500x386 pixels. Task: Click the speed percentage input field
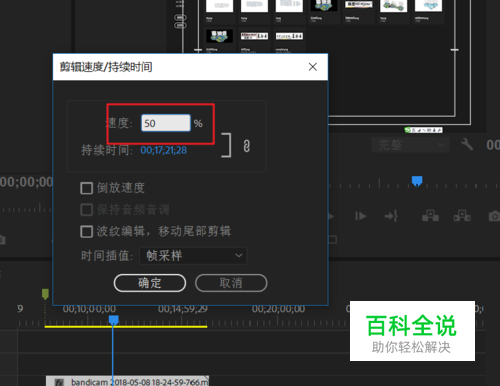pos(166,123)
